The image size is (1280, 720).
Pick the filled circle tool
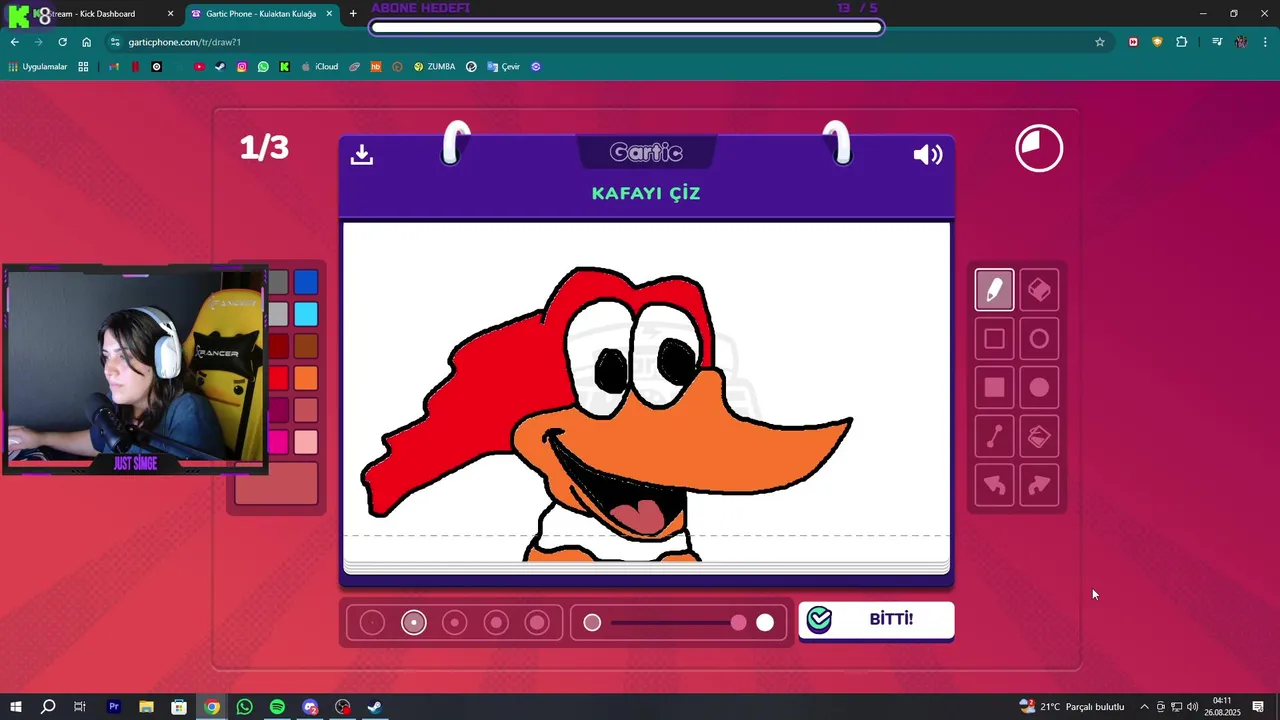tap(1039, 387)
